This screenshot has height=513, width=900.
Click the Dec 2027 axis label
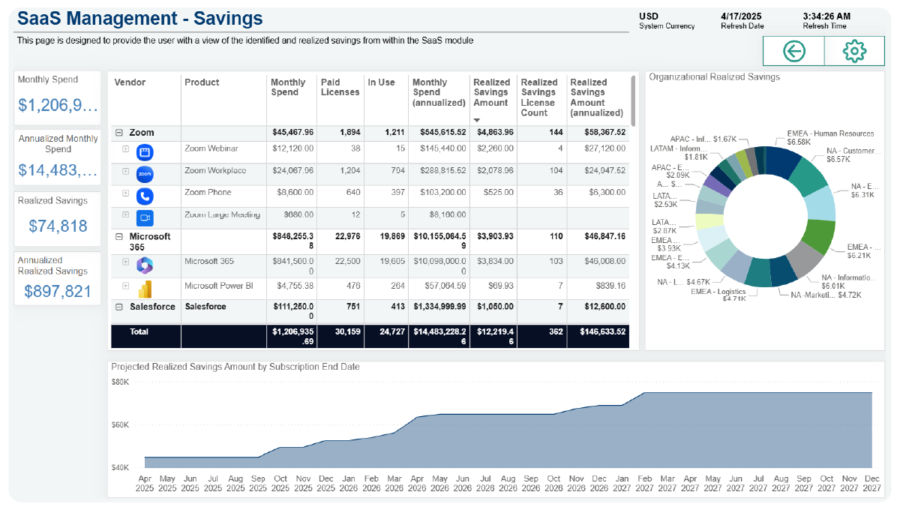[x=871, y=483]
